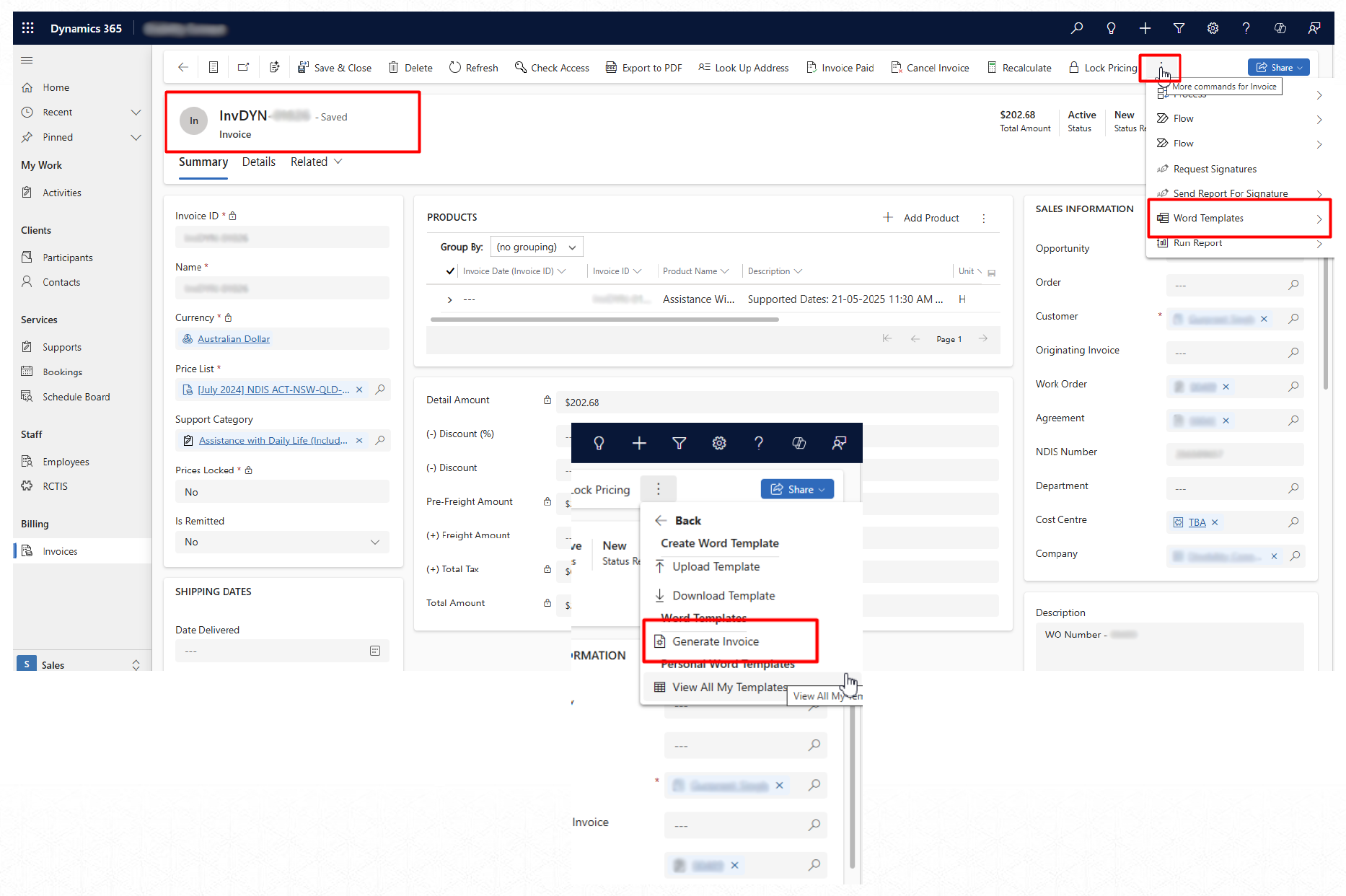Click the products grid horizontal scrollbar
Screen dimensions: 1346x896
(604, 319)
